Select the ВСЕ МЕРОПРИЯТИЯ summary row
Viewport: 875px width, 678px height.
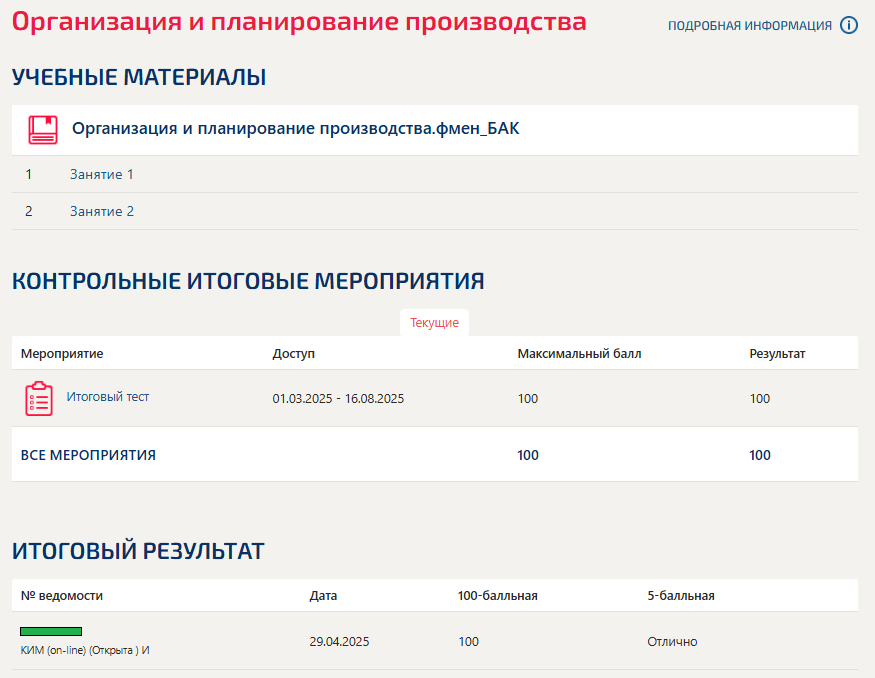click(x=88, y=455)
